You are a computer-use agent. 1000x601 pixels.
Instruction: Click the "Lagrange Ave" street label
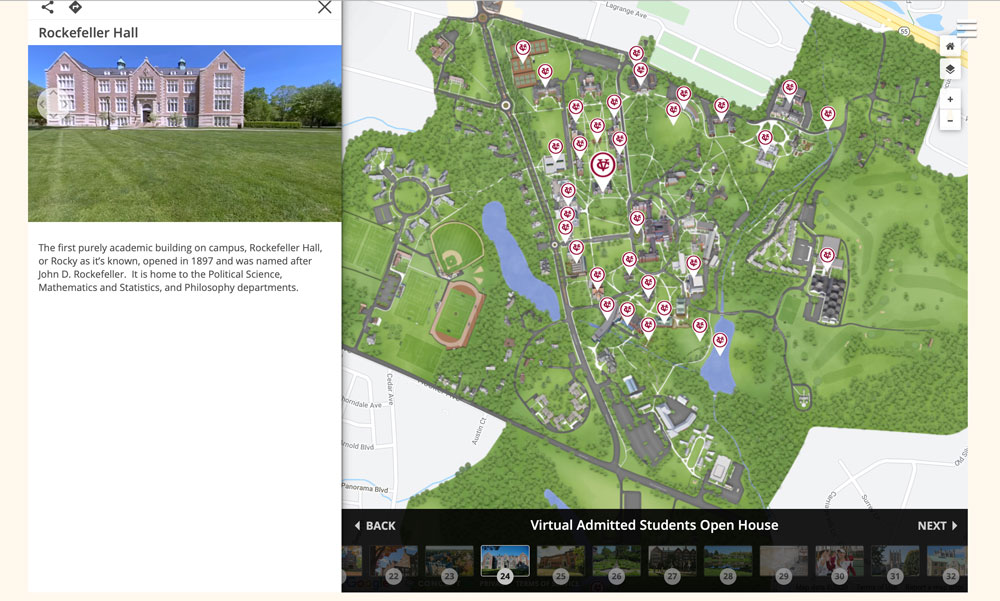click(x=626, y=10)
